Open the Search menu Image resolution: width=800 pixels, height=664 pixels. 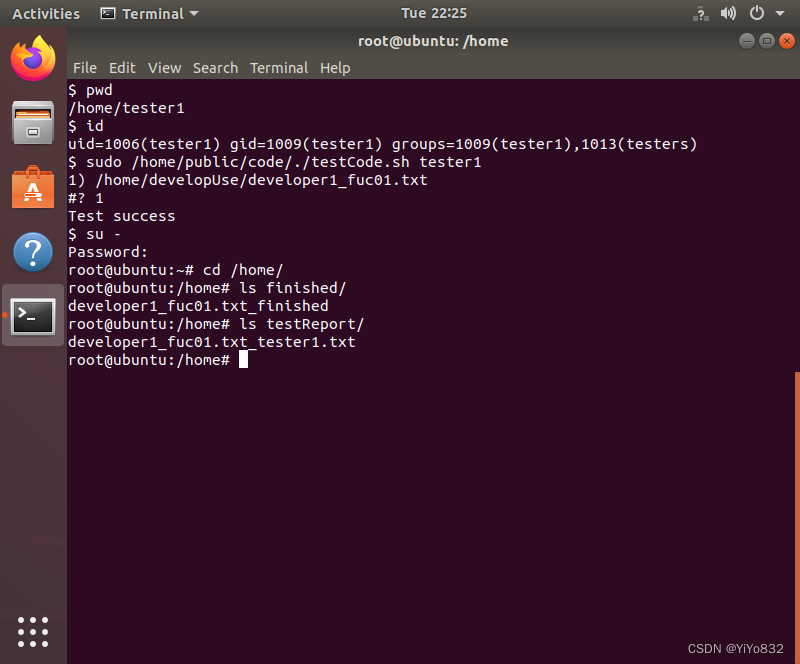(x=215, y=68)
